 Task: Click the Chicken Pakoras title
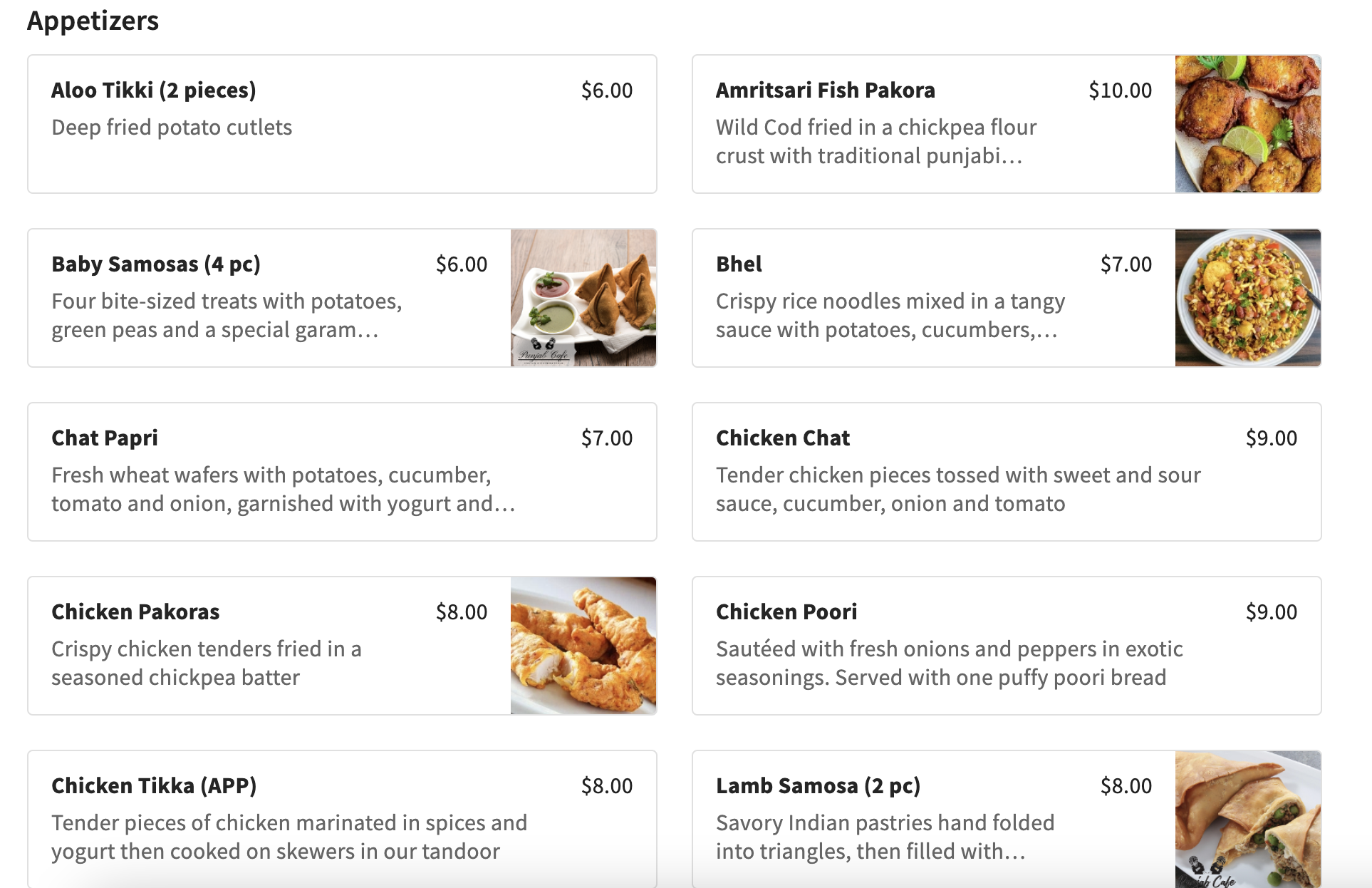[x=135, y=612]
